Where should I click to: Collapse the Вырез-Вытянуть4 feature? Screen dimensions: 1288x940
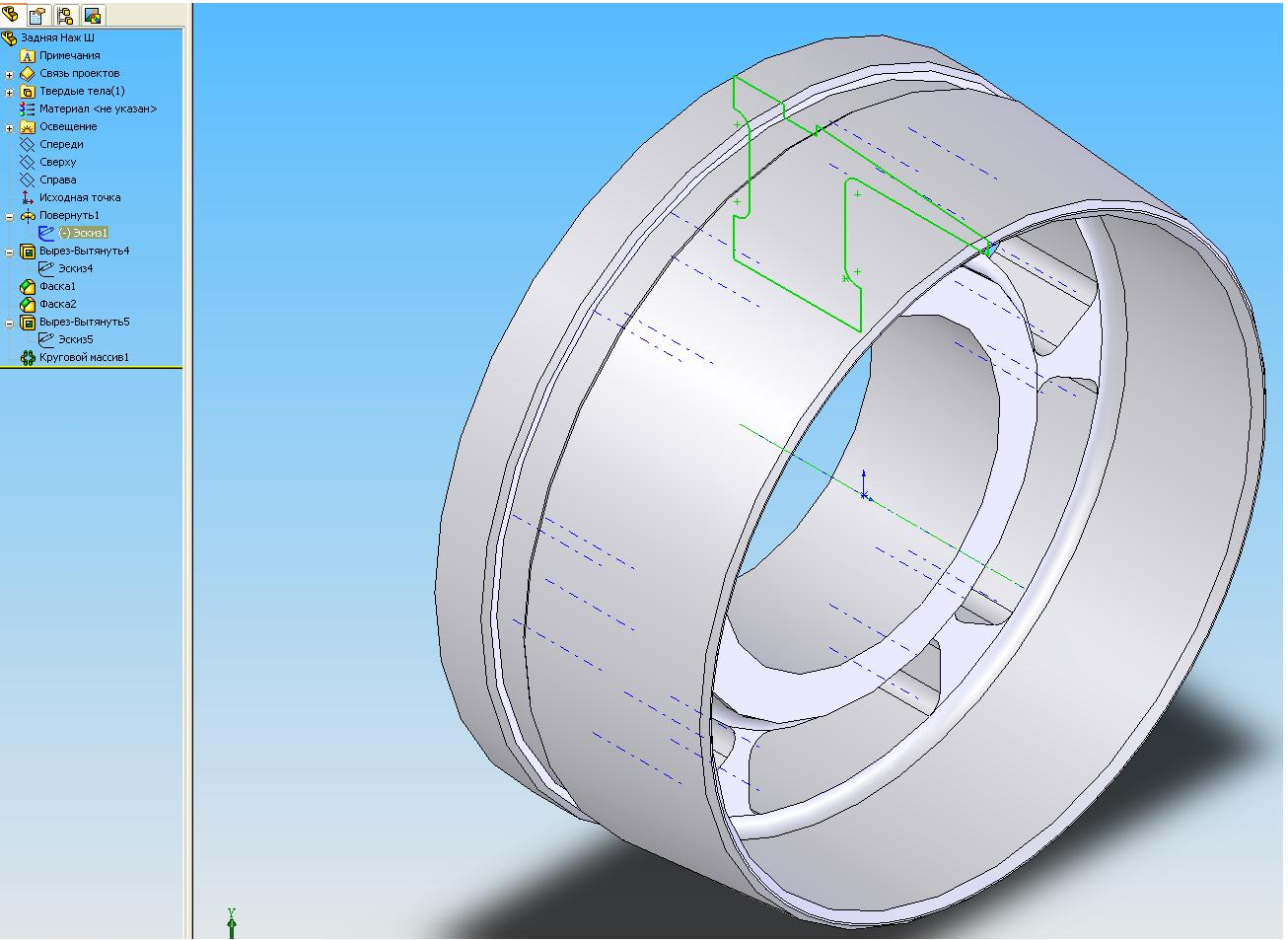pos(10,252)
